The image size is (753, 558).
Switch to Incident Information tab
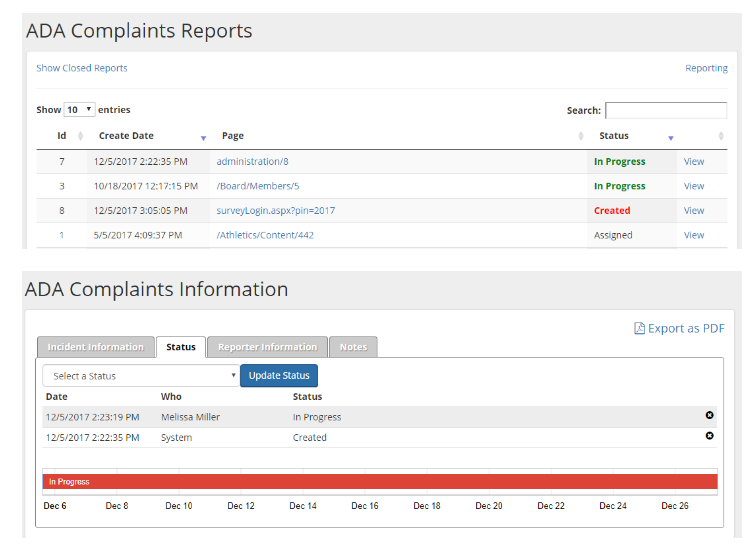tap(96, 347)
